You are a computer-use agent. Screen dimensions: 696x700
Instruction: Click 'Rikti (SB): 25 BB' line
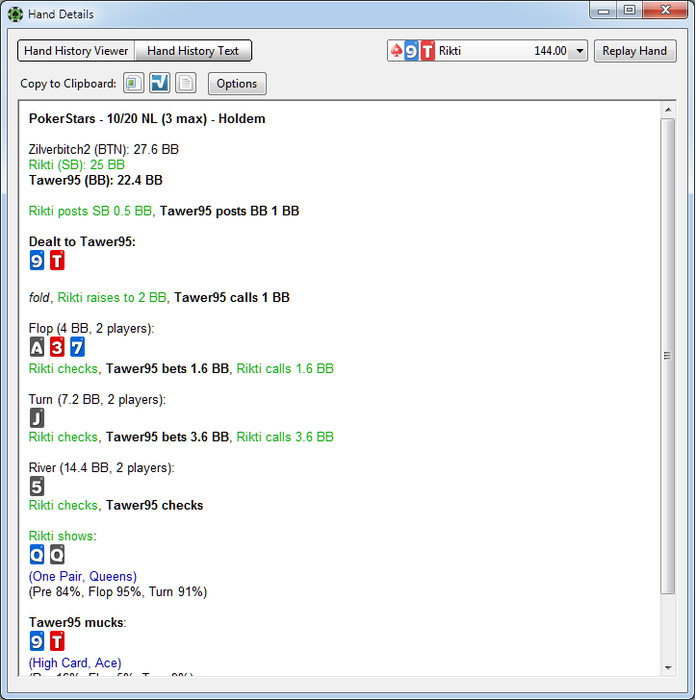77,165
